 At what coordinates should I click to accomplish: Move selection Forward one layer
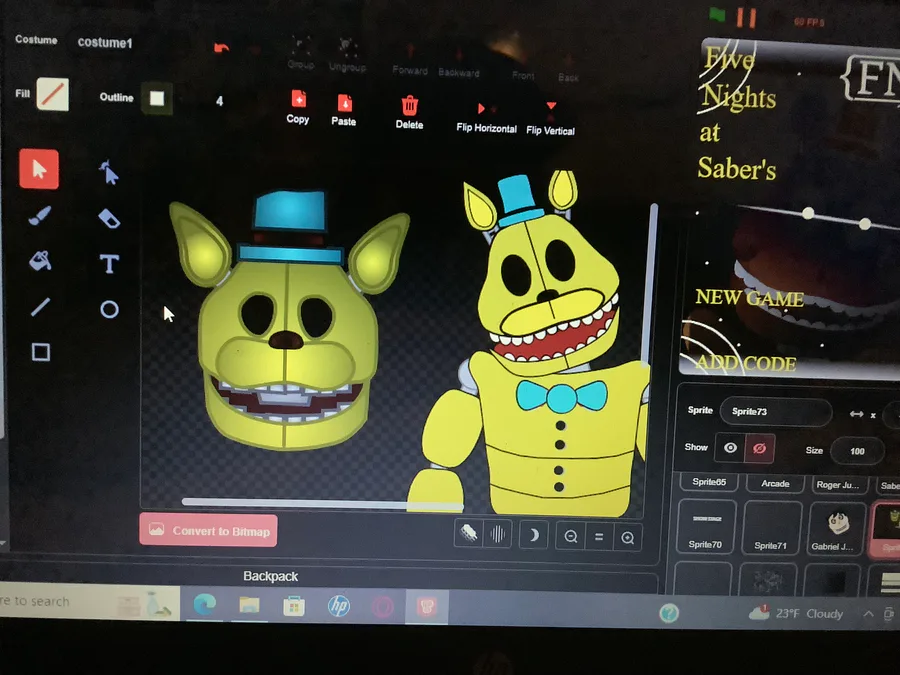tap(410, 61)
